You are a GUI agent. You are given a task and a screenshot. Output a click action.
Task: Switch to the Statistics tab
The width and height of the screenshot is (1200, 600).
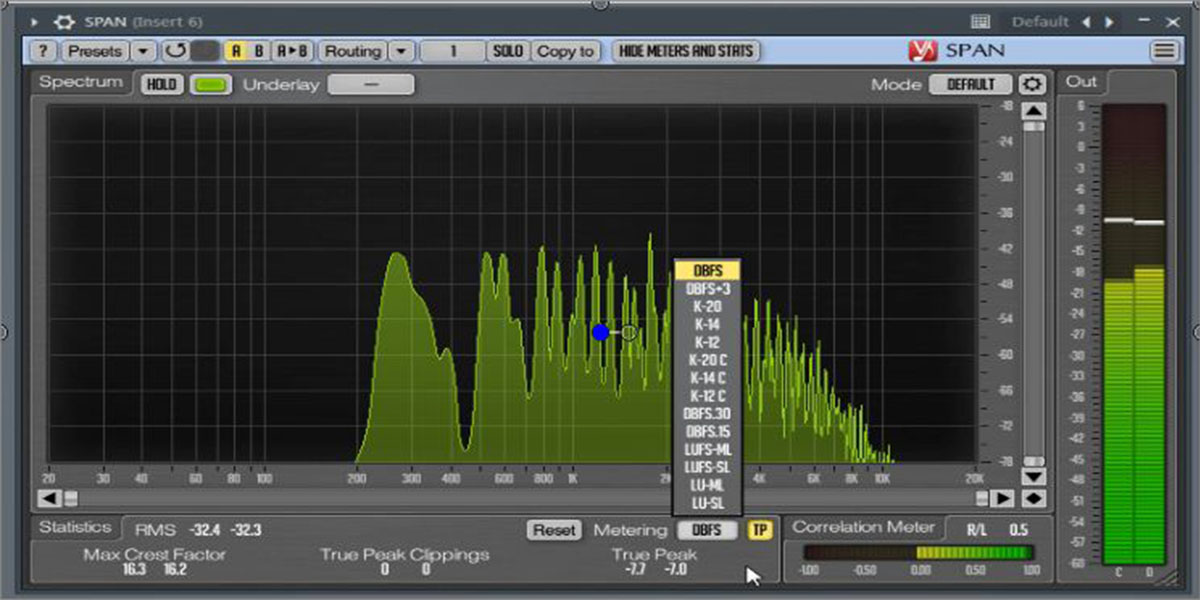click(76, 527)
